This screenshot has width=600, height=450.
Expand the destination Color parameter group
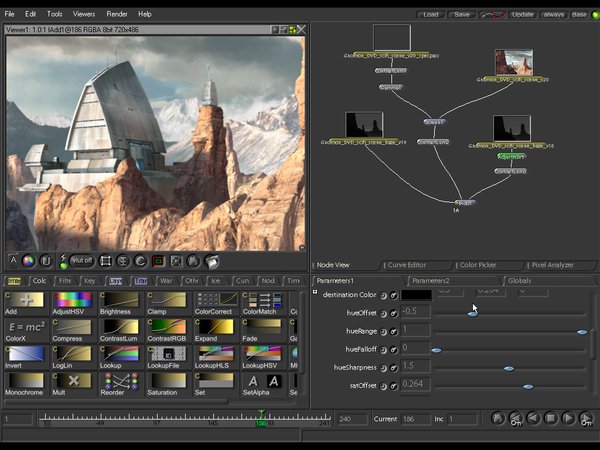point(316,294)
